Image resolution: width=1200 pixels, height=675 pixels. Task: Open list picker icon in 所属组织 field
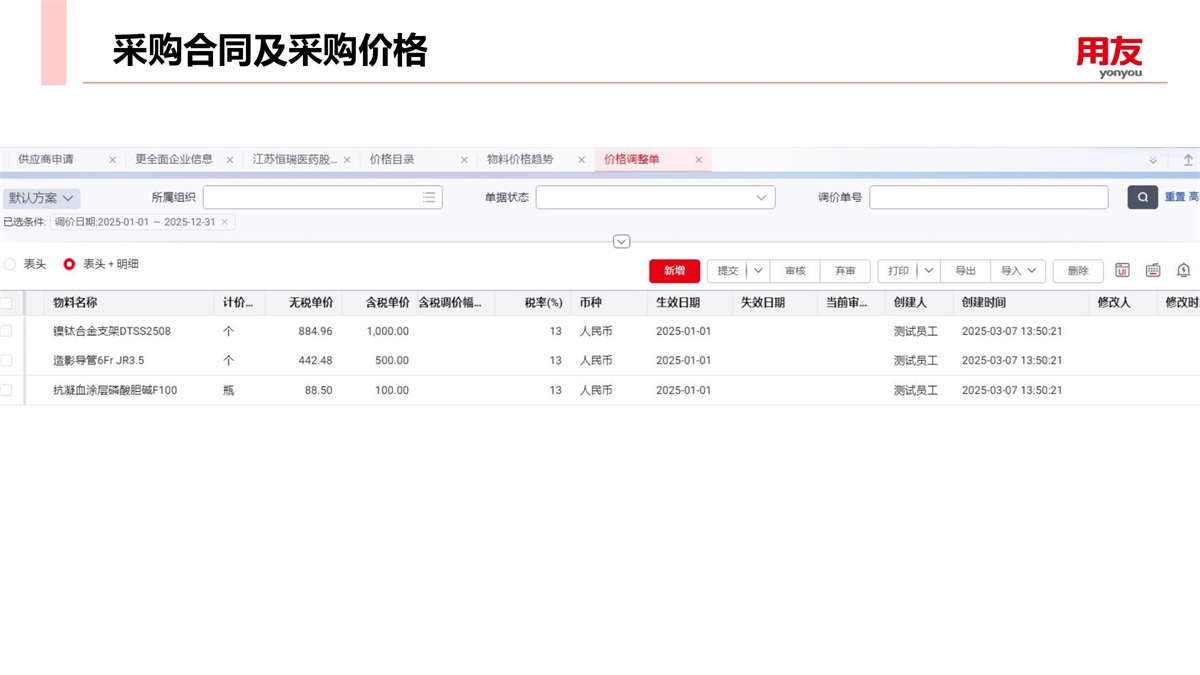pyautogui.click(x=429, y=198)
